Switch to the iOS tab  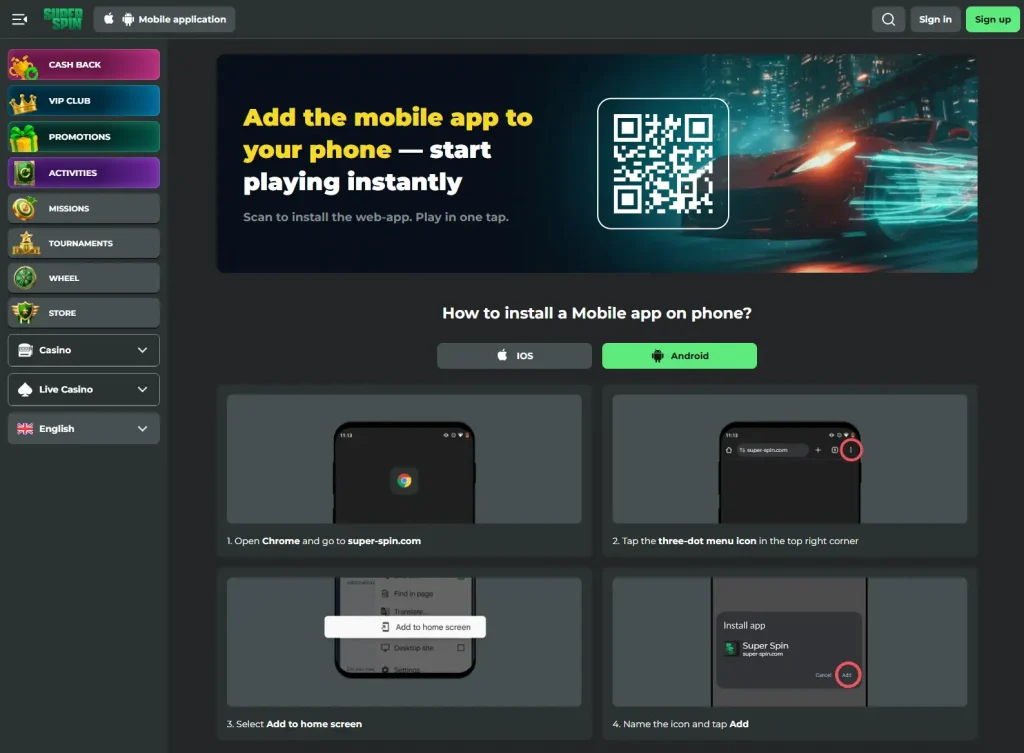tap(515, 356)
